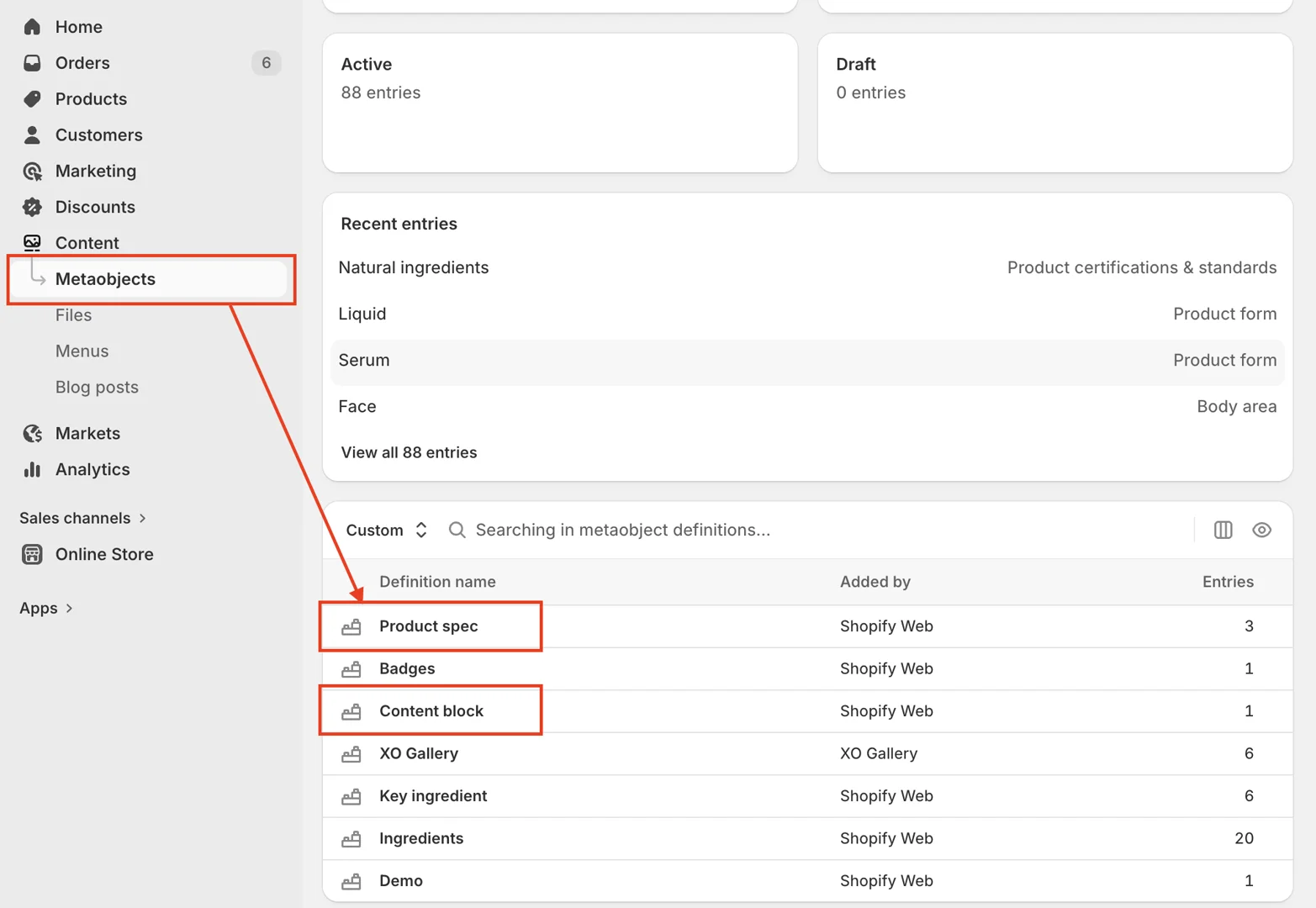
Task: Click the Home house icon
Action: click(x=32, y=27)
